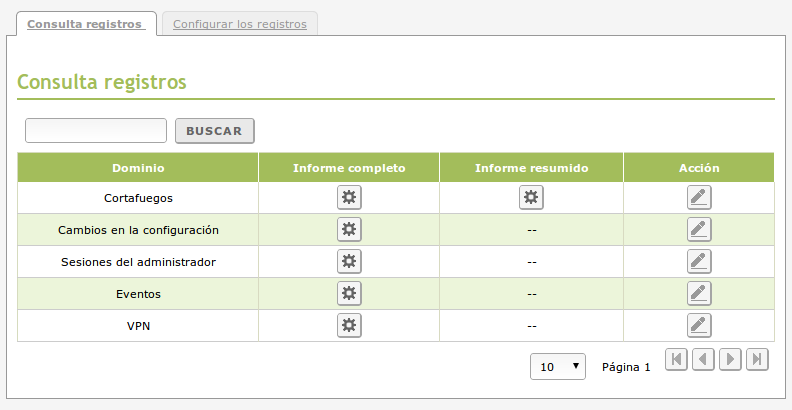Open full report for Cortafuegos

(349, 197)
